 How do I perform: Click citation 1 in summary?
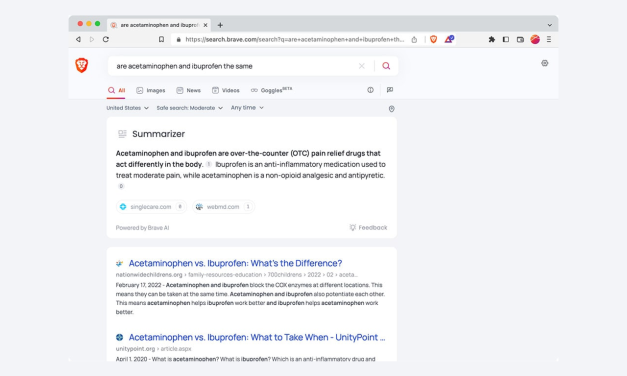click(209, 164)
